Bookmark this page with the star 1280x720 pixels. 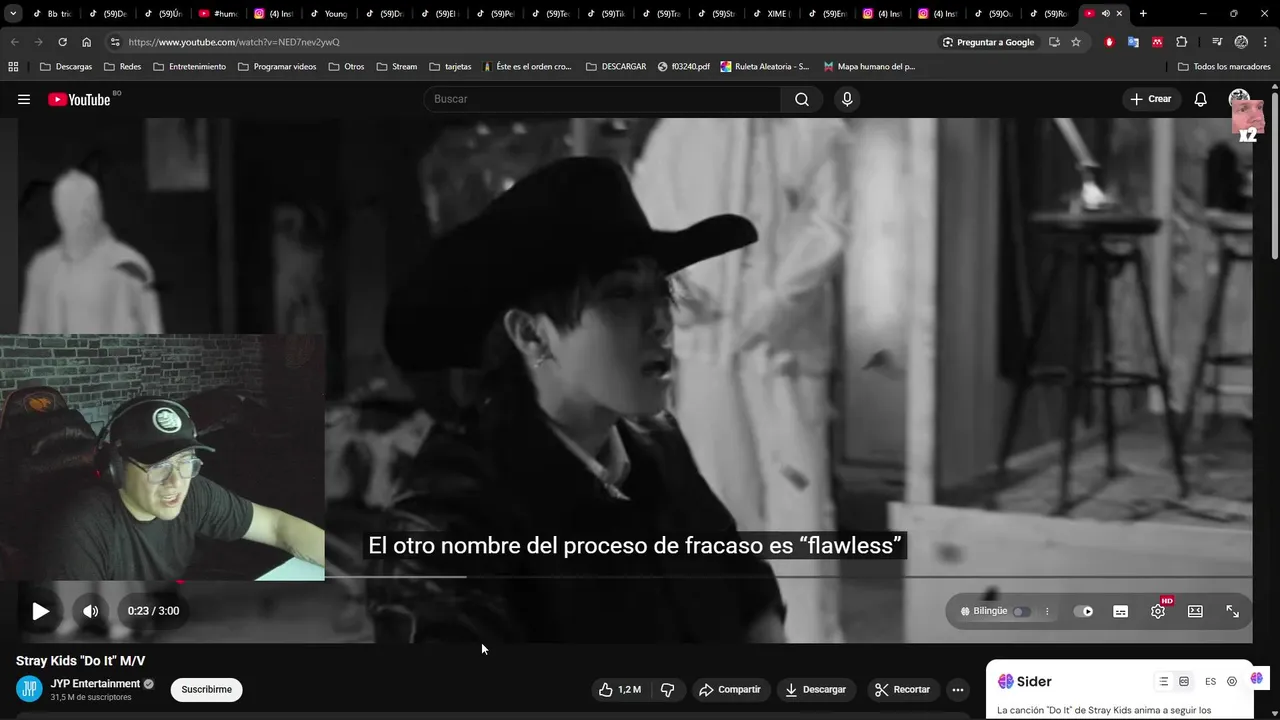1076,42
